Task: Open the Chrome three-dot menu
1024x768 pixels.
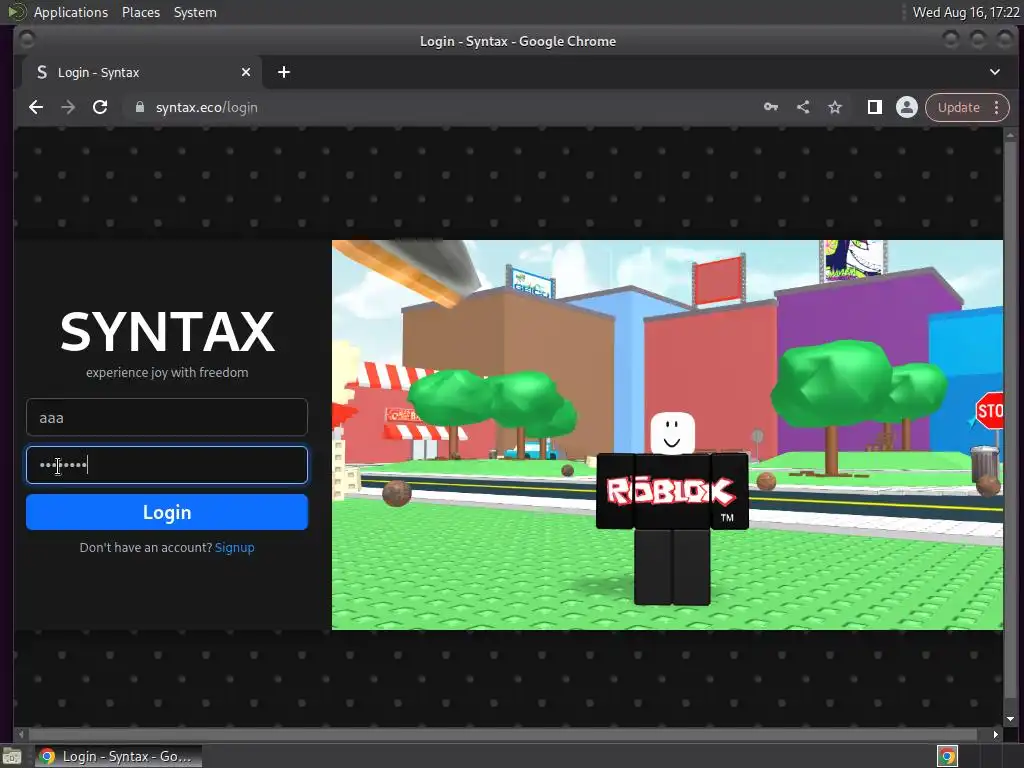Action: coord(997,107)
